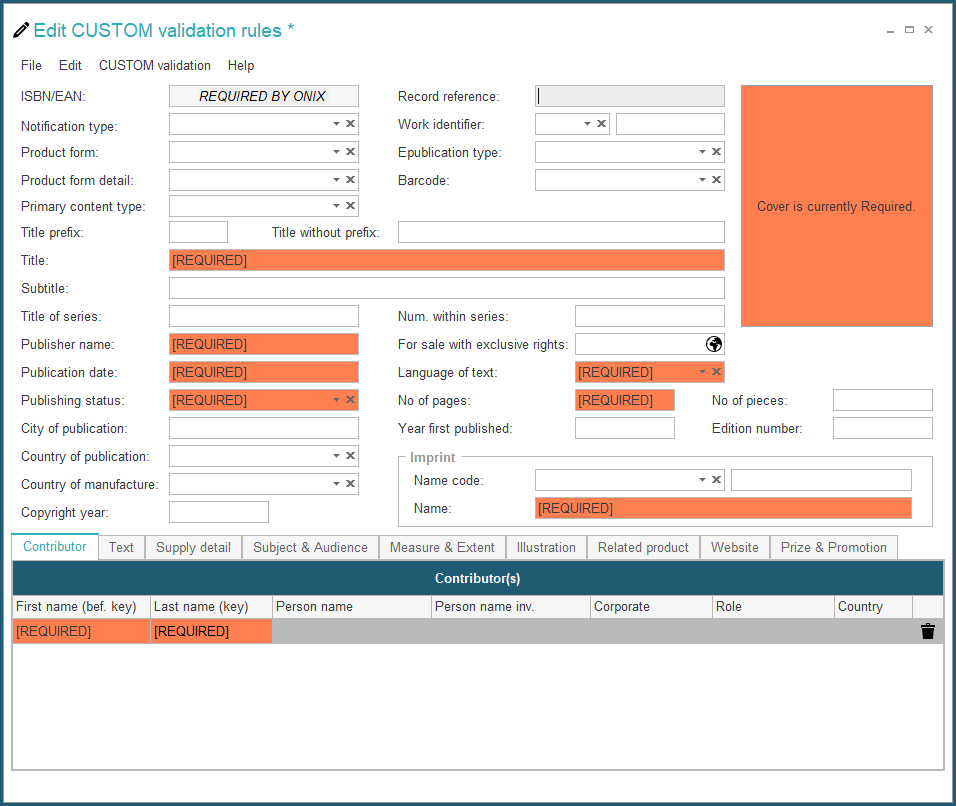Open the Publishing status dropdown

[x=337, y=400]
